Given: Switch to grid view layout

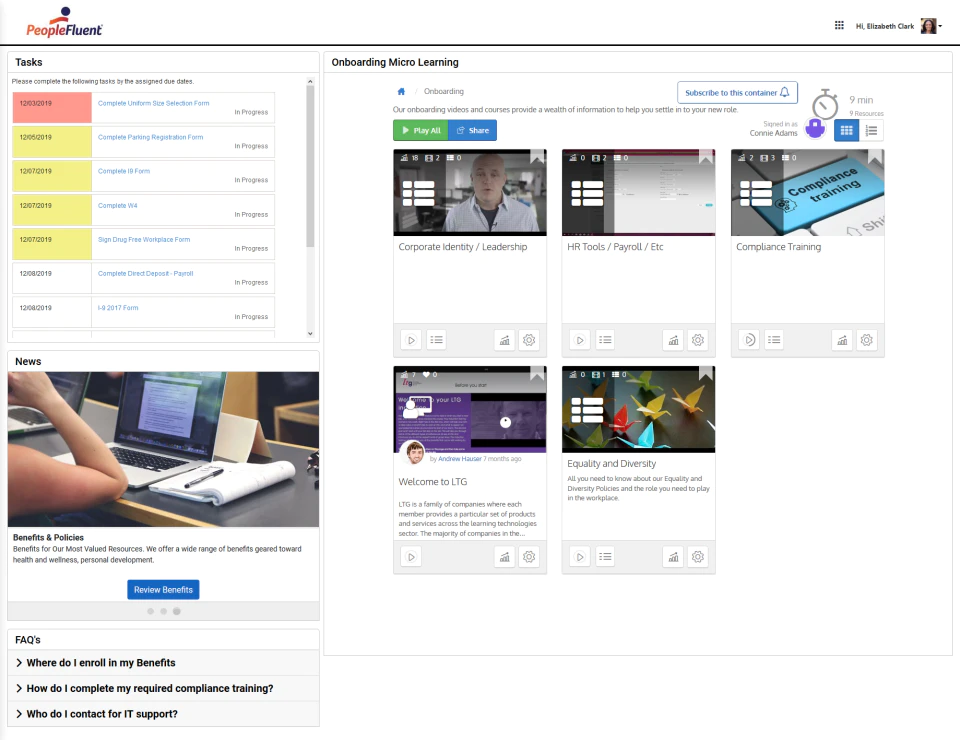Looking at the screenshot, I should 846,130.
